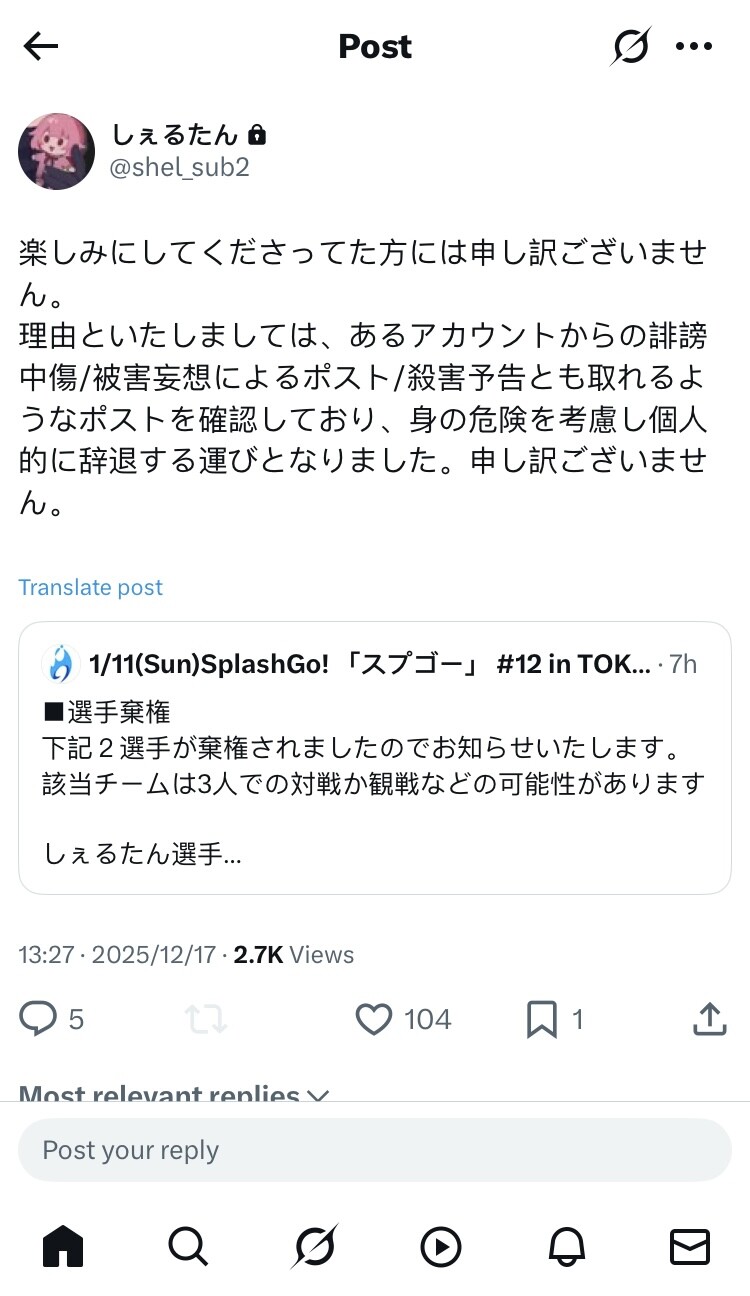Tap the reply speech bubble icon
Viewport: 750px width, 1296px height.
(x=39, y=1019)
